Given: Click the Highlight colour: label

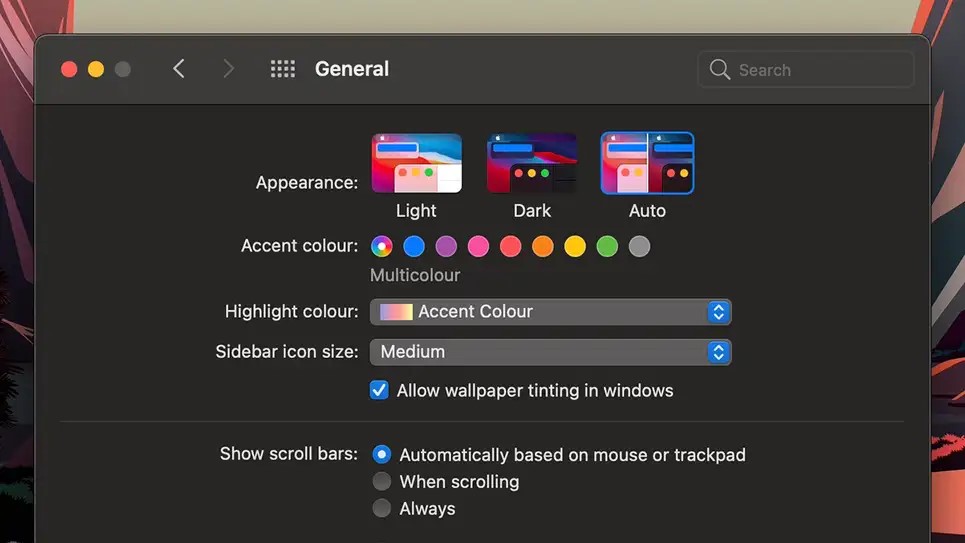Looking at the screenshot, I should pyautogui.click(x=291, y=312).
